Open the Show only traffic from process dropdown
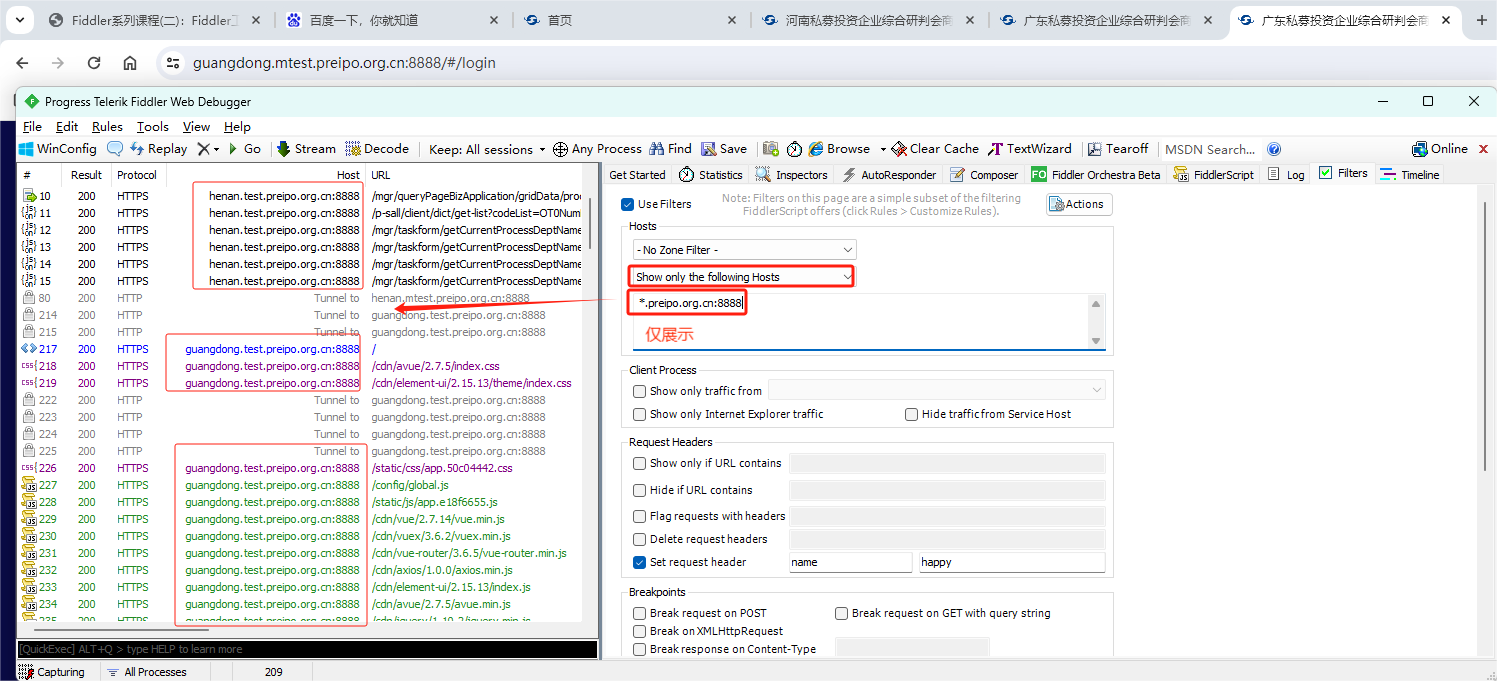 point(936,391)
